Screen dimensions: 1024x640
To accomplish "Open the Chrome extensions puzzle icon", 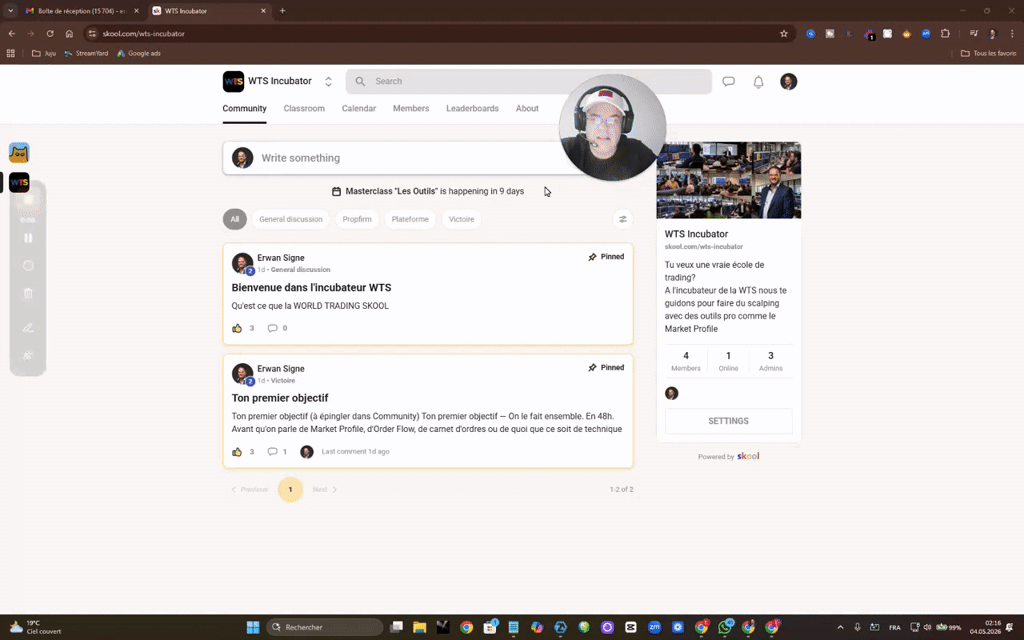I will (945, 33).
